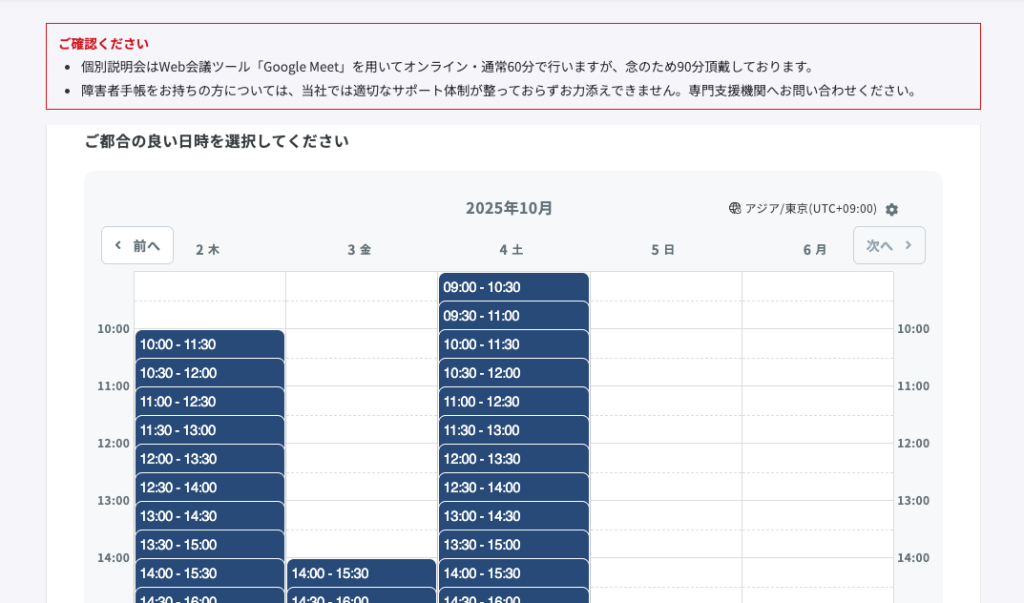
Task: Choose Thursday 13:00 - 14:30 slot
Action: 210,516
